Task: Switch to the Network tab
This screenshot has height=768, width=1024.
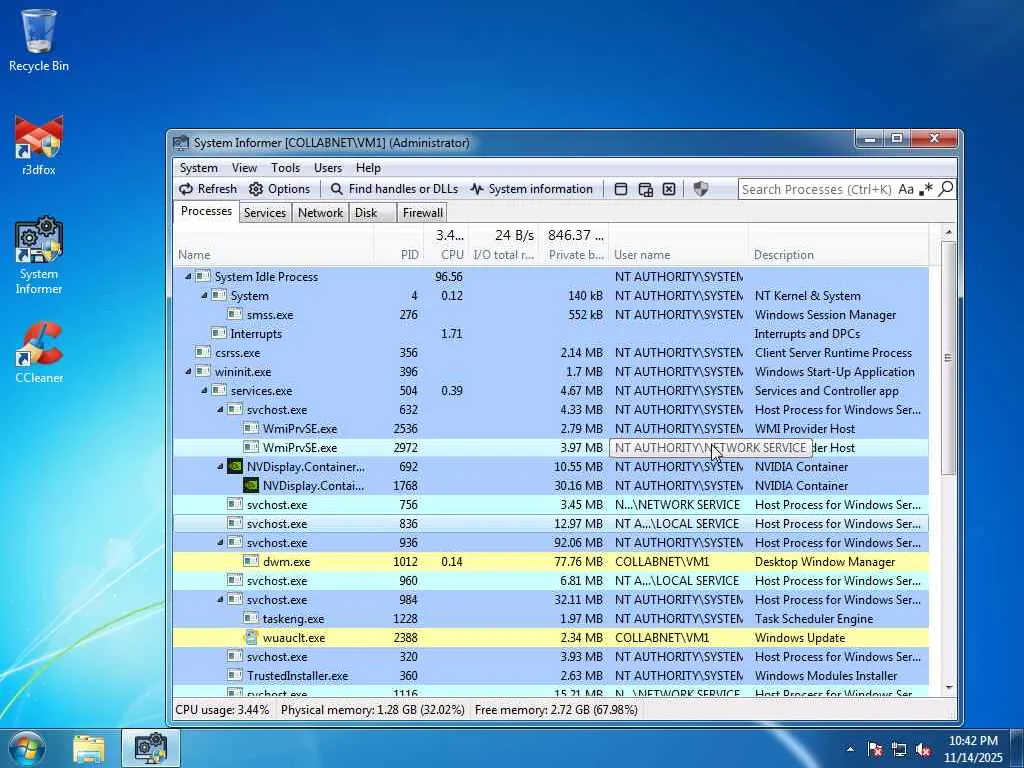Action: pos(320,213)
